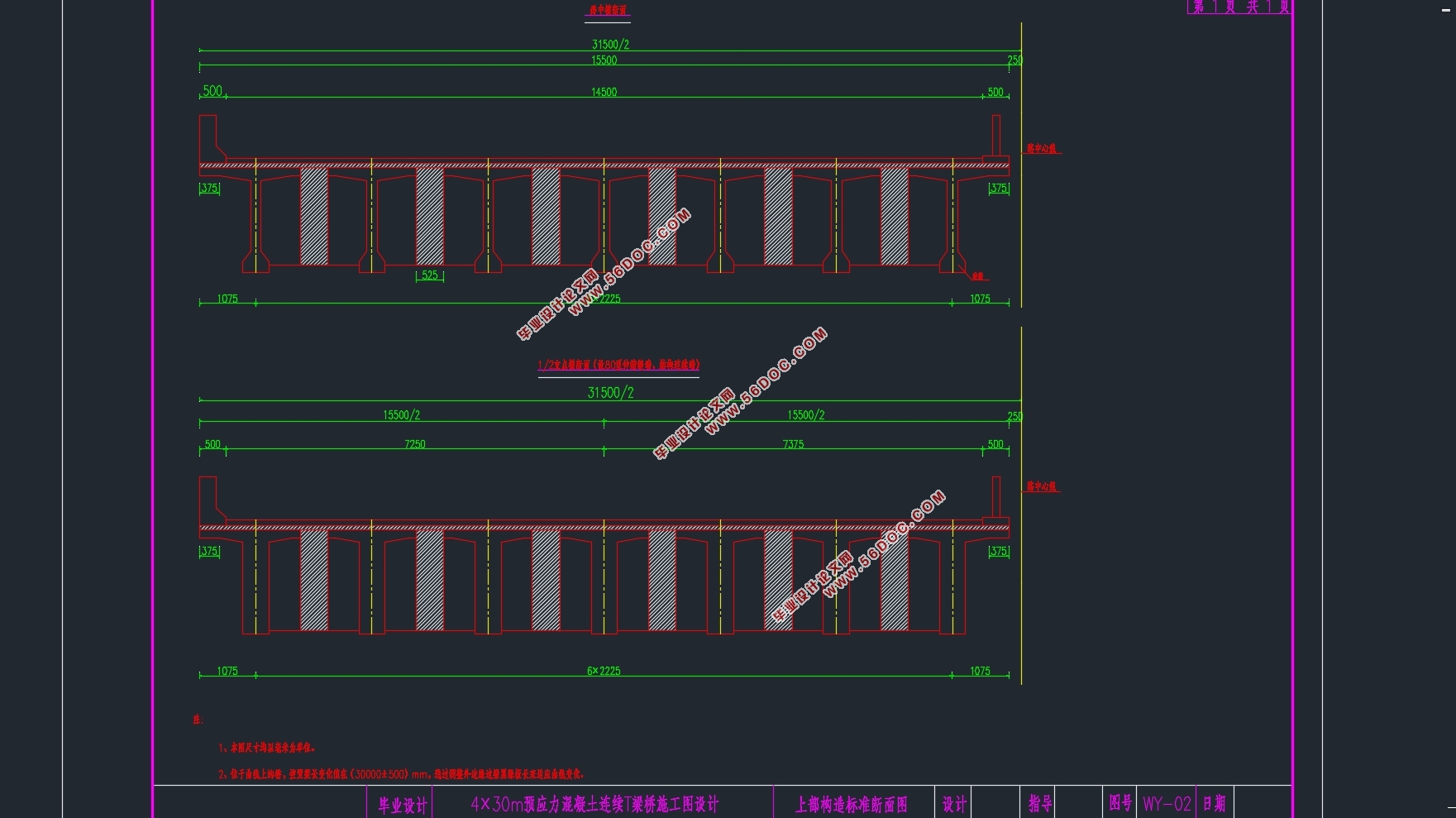
Task: Click the 日期 cell in title block
Action: coord(1214,804)
